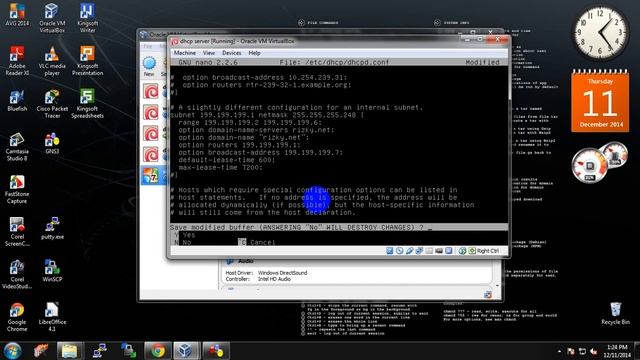Open the Help menu in the VM window
The height and width of the screenshot is (360, 640).
click(x=254, y=53)
